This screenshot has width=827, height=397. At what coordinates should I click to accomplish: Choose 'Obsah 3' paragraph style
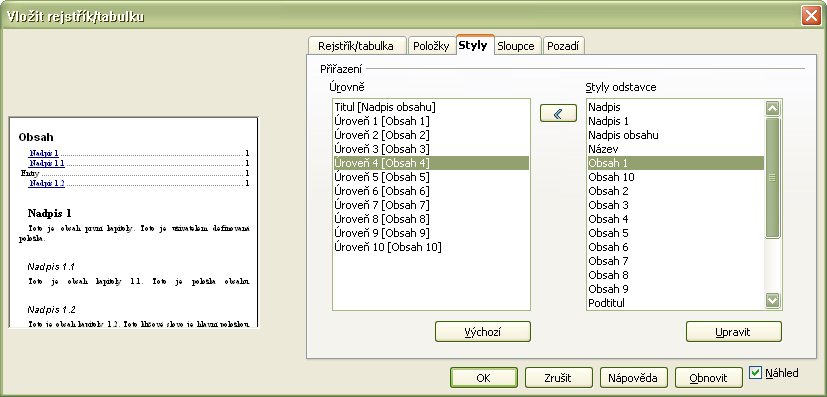click(676, 205)
